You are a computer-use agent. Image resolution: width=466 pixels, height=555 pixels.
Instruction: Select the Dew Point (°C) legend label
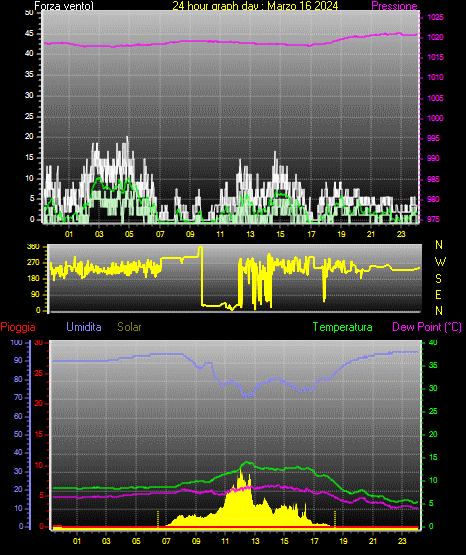point(427,327)
